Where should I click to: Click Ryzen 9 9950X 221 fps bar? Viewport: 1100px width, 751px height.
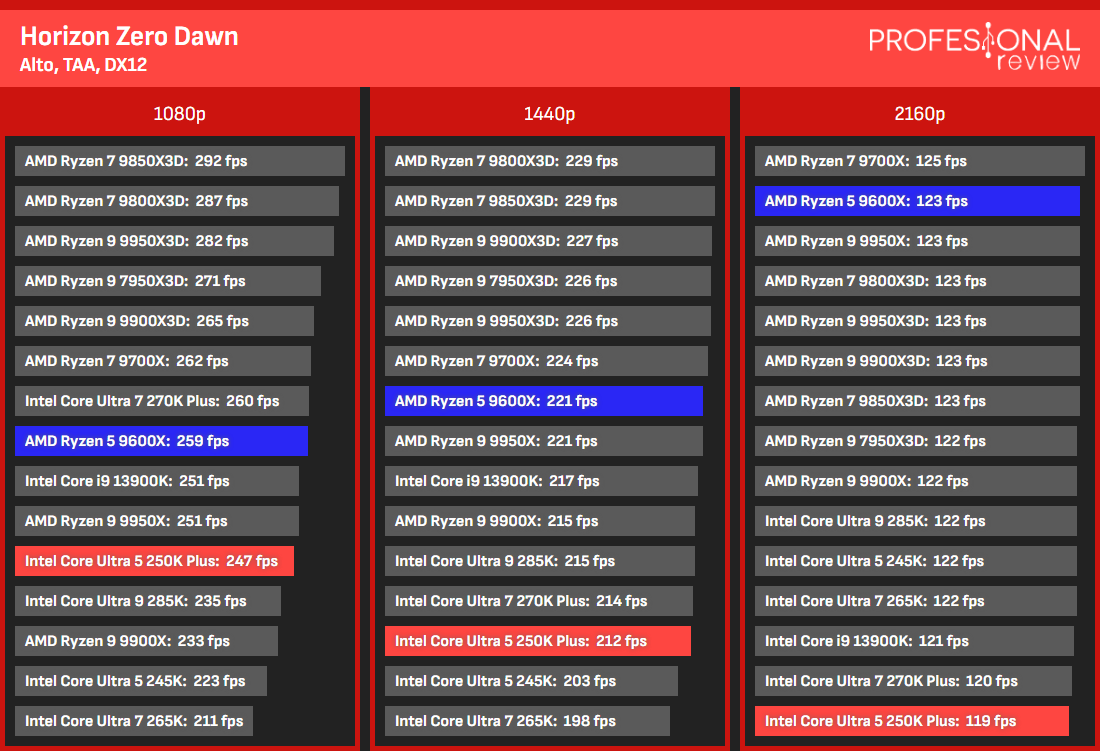(x=544, y=440)
